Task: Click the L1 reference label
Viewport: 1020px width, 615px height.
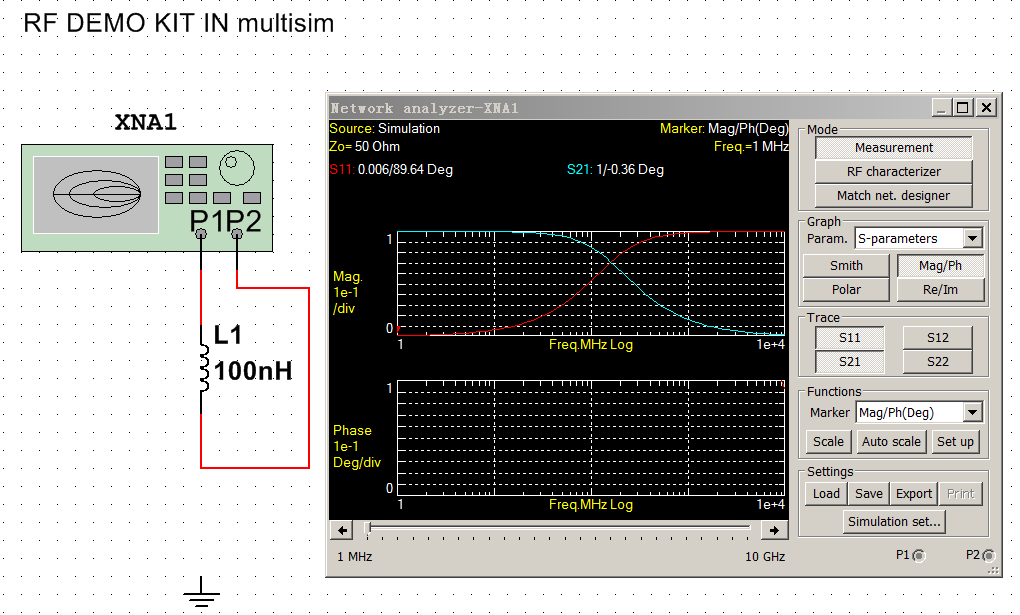Action: tap(228, 335)
